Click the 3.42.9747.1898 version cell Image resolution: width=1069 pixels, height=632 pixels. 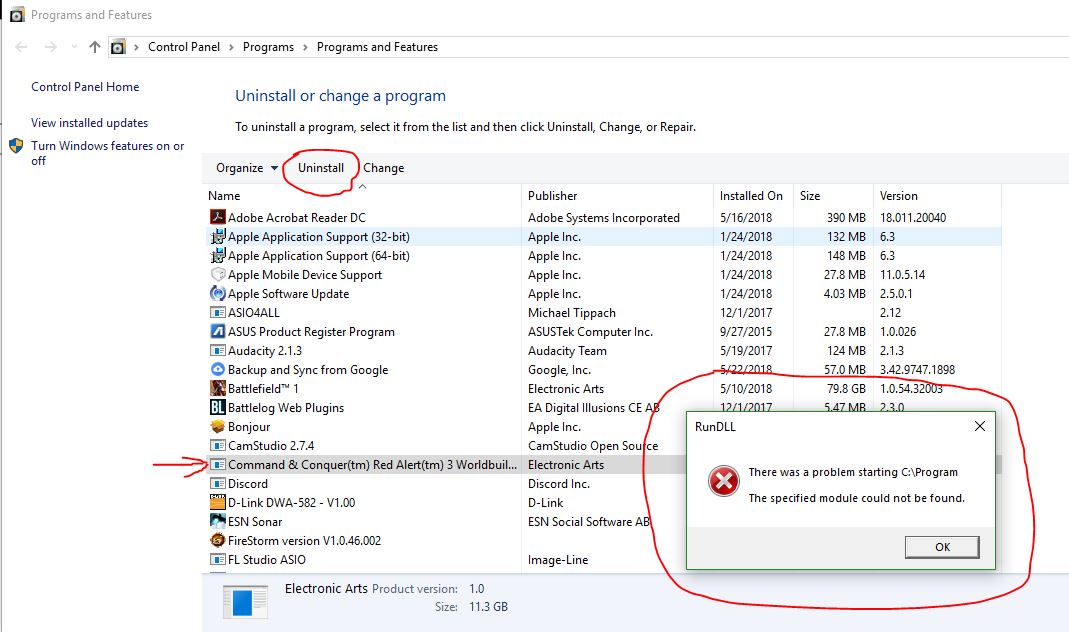[x=918, y=370]
